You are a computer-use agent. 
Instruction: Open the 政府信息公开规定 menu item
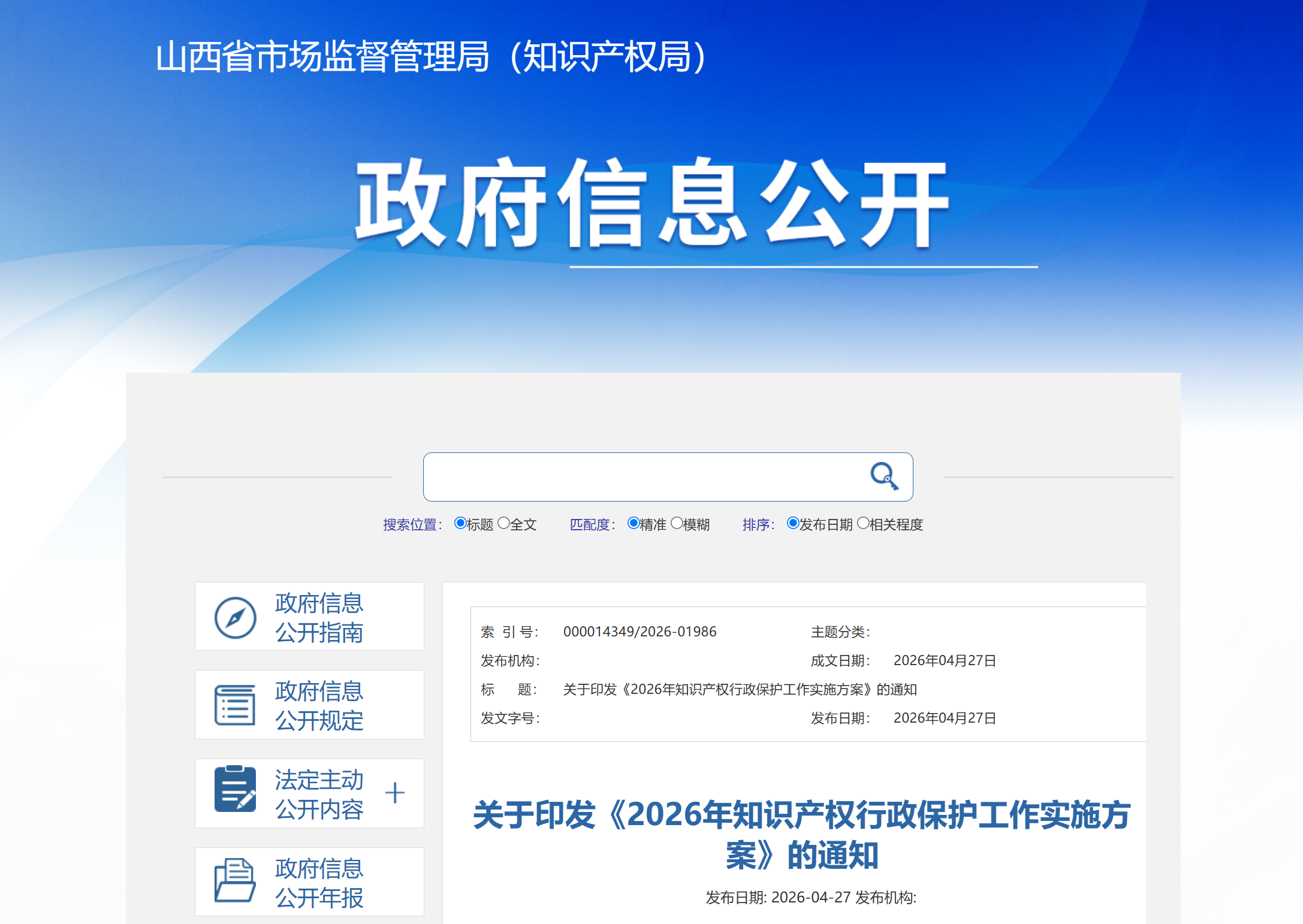tap(319, 705)
